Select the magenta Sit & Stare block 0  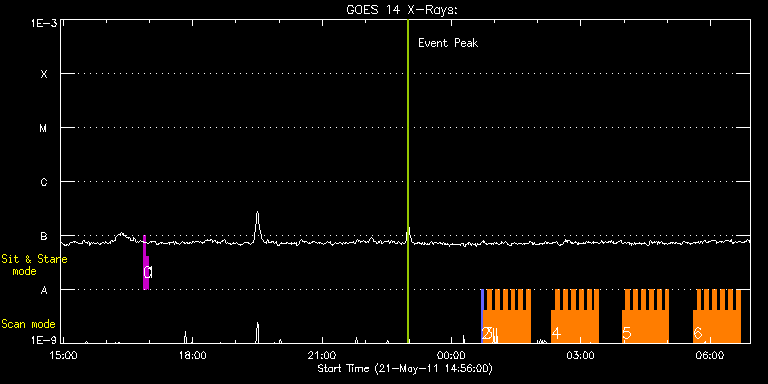(144, 263)
